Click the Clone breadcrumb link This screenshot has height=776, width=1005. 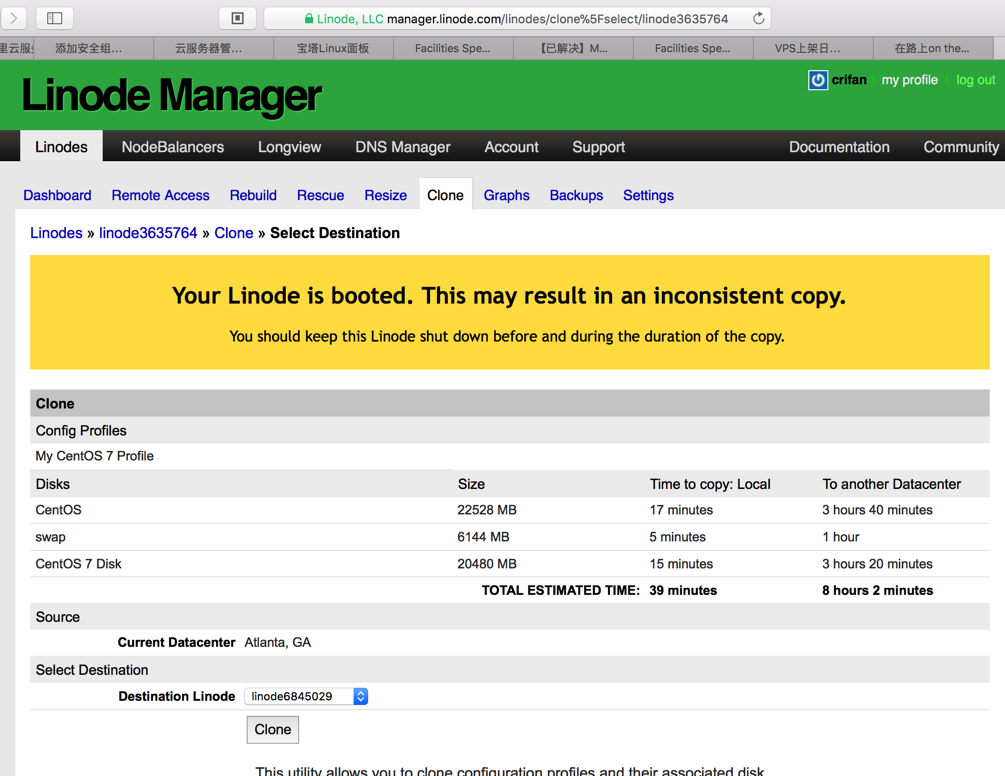(x=233, y=233)
